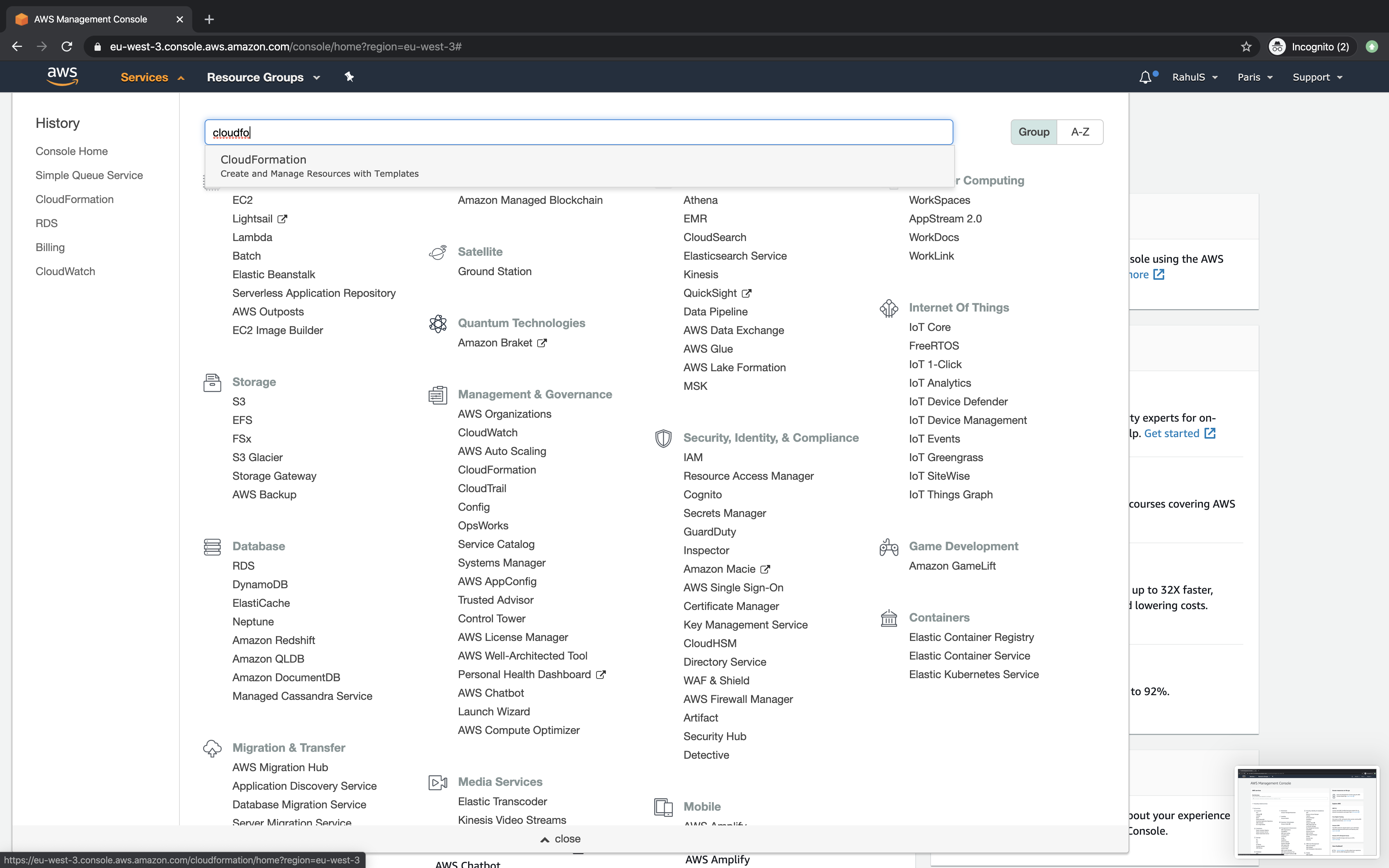Collapse the Services menu
1389x868 pixels.
click(152, 77)
